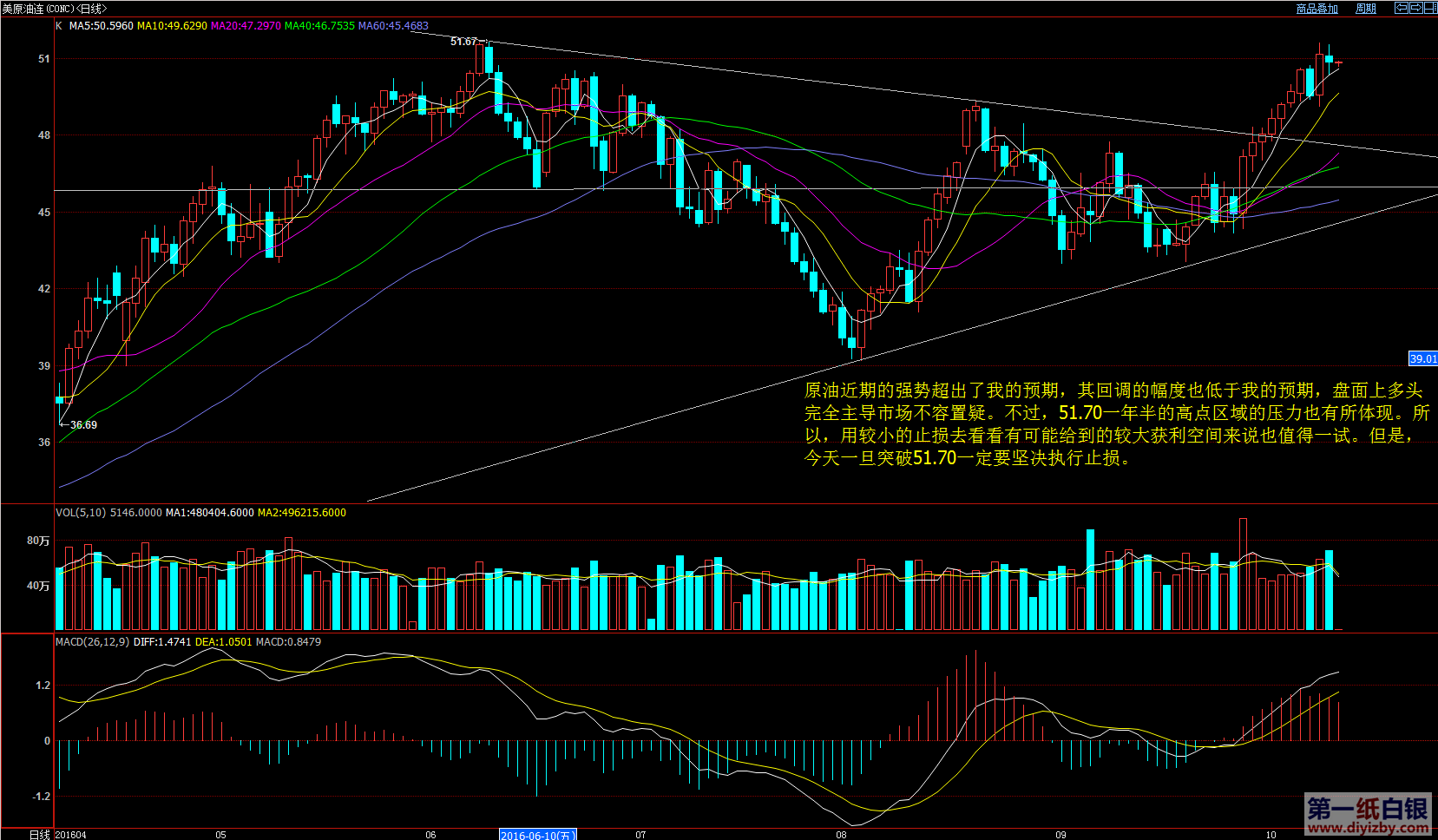The image size is (1438, 840).
Task: Click the 第一纸白银 watermark logo
Action: pos(1367,815)
